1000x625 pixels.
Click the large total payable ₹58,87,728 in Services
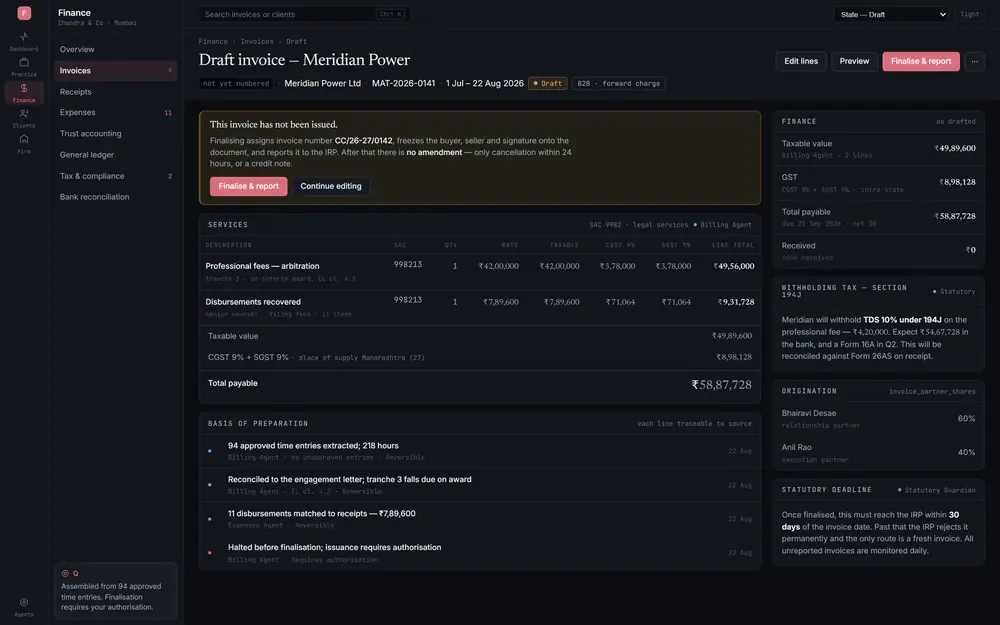pyautogui.click(x=721, y=385)
